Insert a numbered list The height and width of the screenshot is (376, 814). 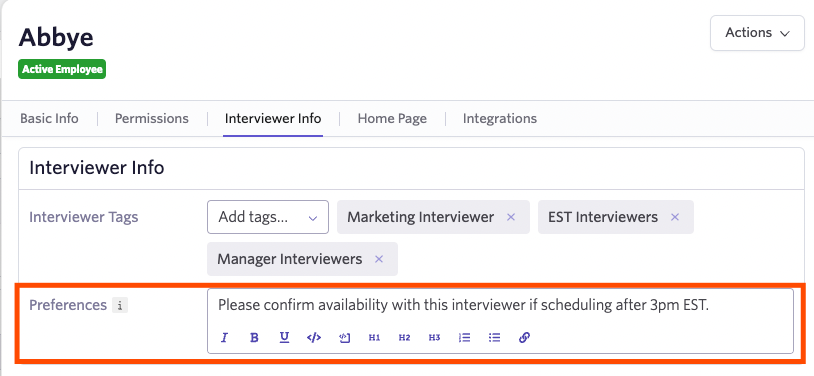point(465,338)
